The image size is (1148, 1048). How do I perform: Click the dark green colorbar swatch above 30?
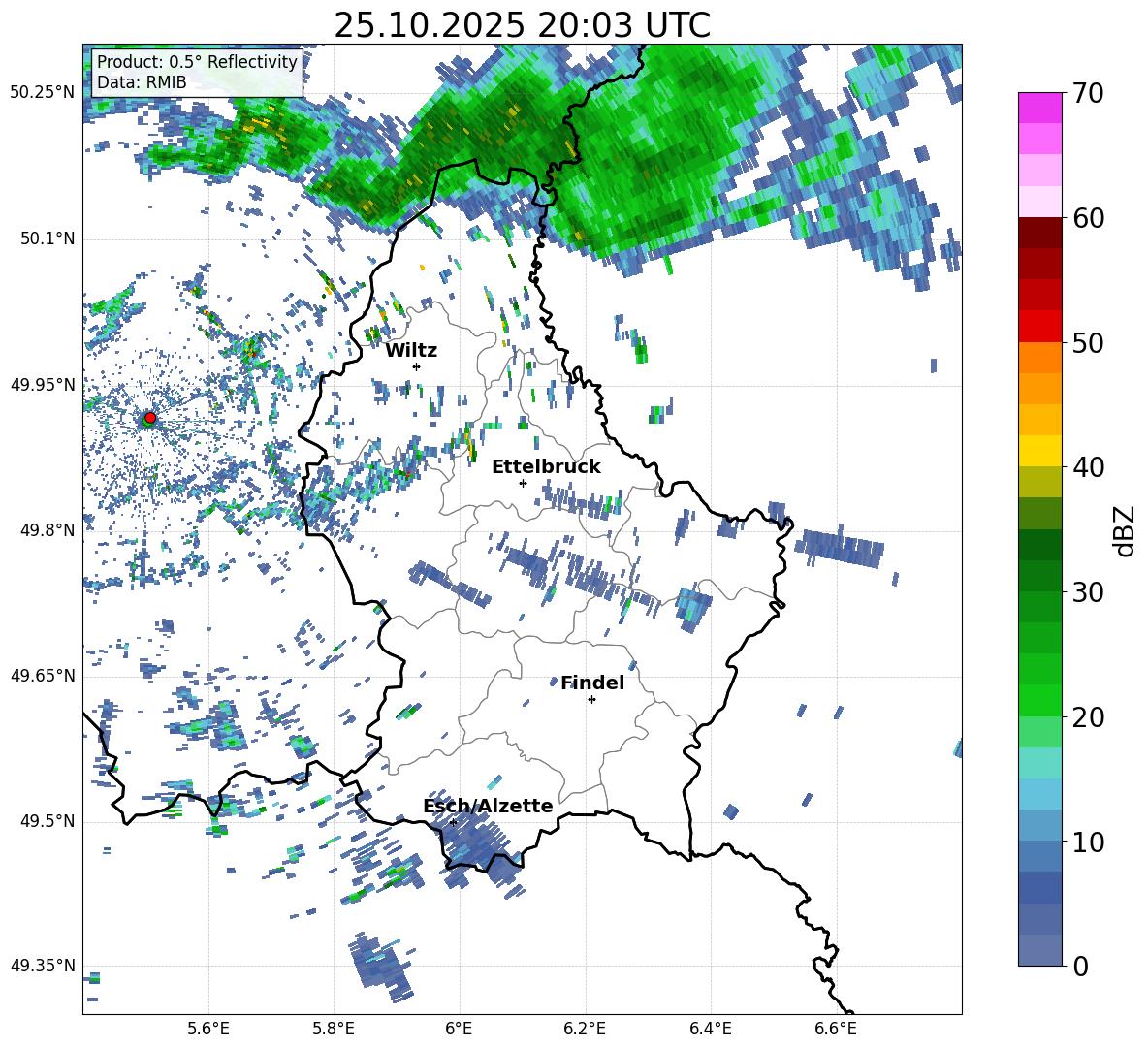click(x=1039, y=576)
